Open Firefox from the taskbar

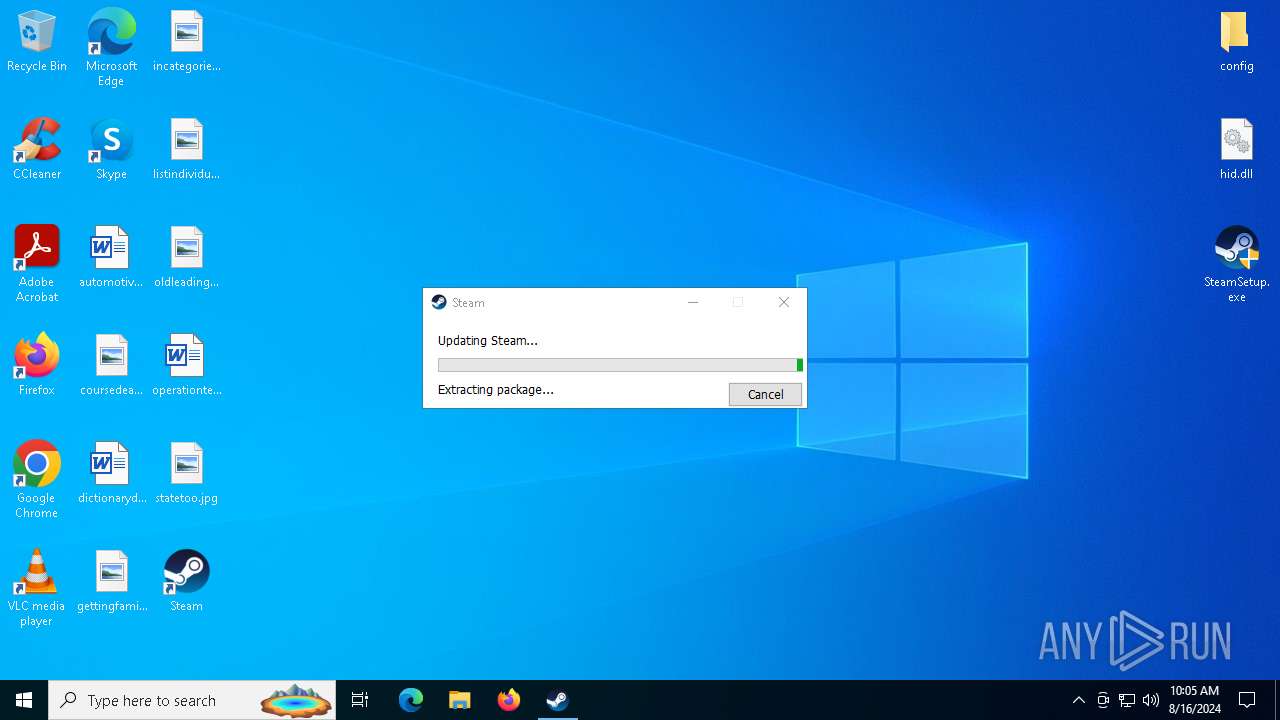coord(509,700)
